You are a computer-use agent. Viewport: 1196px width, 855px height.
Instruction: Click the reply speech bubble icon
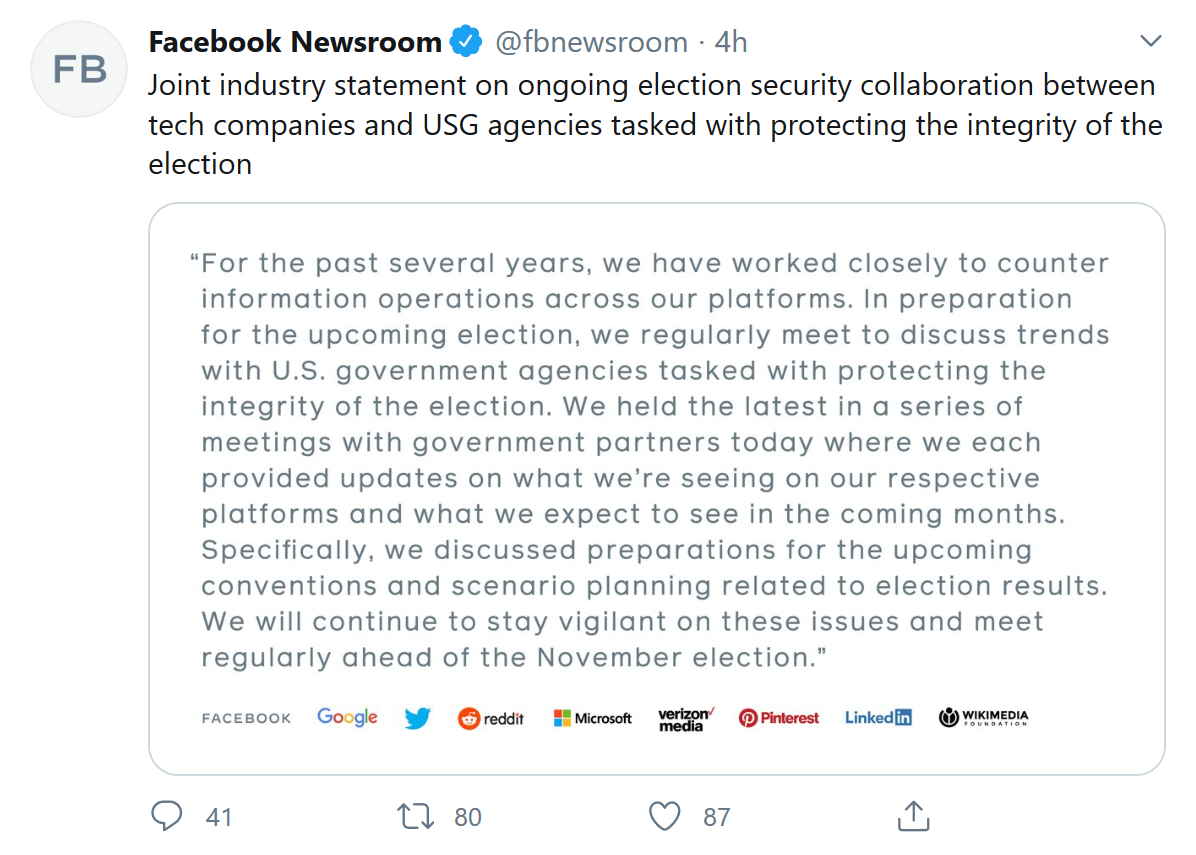tap(166, 817)
